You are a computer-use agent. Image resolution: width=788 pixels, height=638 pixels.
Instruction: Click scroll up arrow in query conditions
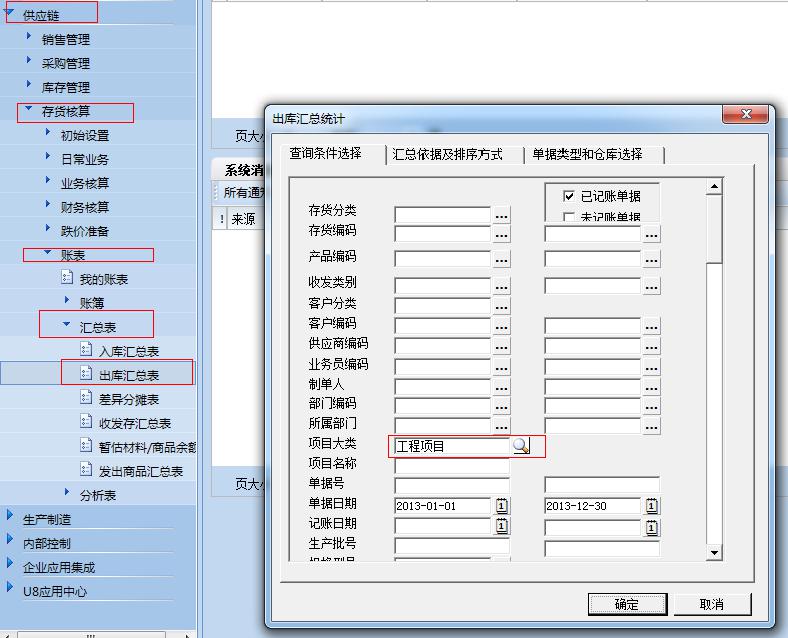pos(714,186)
